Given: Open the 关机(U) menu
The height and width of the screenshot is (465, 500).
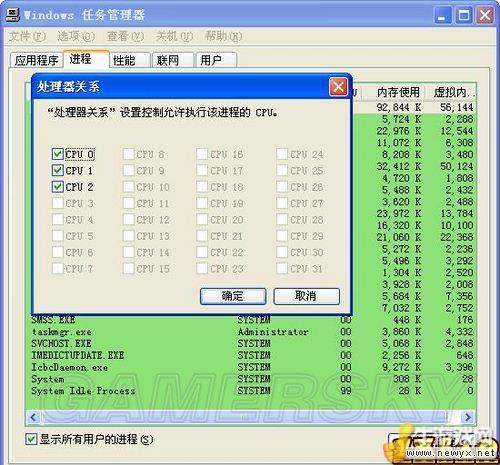Looking at the screenshot, I should pyautogui.click(x=174, y=36).
